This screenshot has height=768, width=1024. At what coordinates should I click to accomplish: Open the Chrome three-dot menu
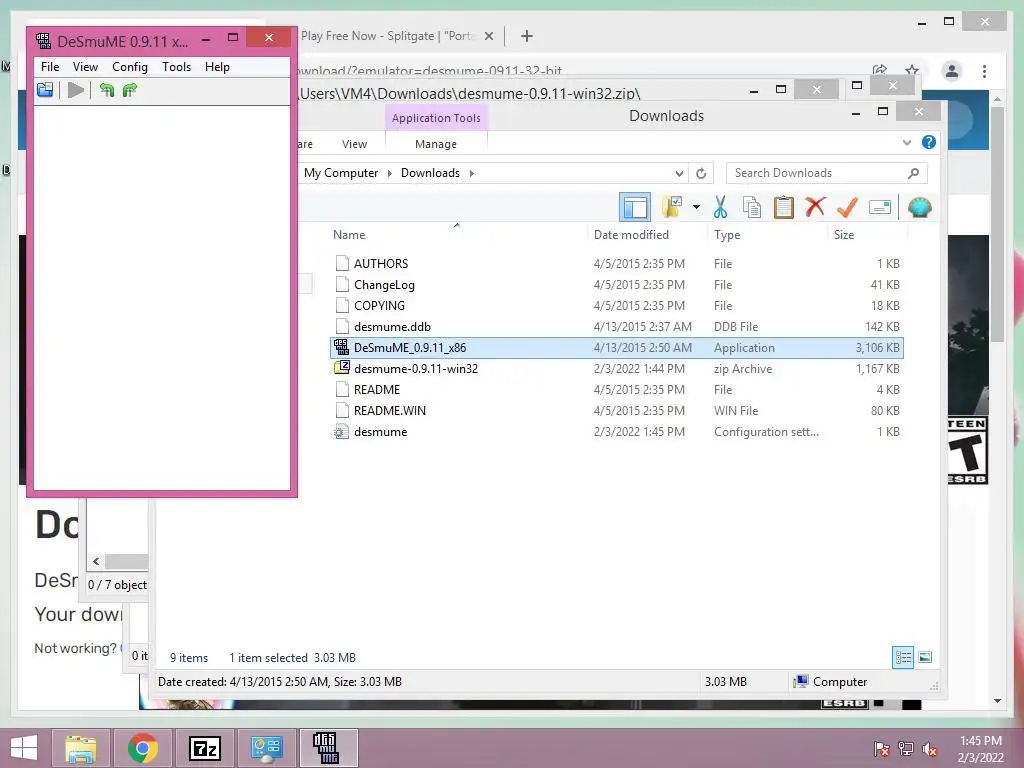click(984, 71)
